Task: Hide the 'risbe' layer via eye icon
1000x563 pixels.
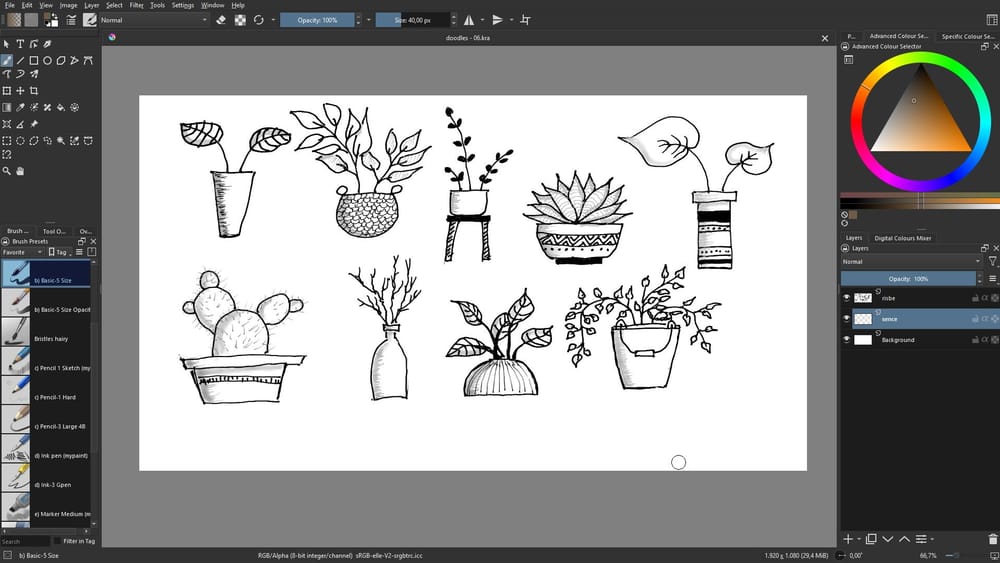Action: pyautogui.click(x=846, y=298)
